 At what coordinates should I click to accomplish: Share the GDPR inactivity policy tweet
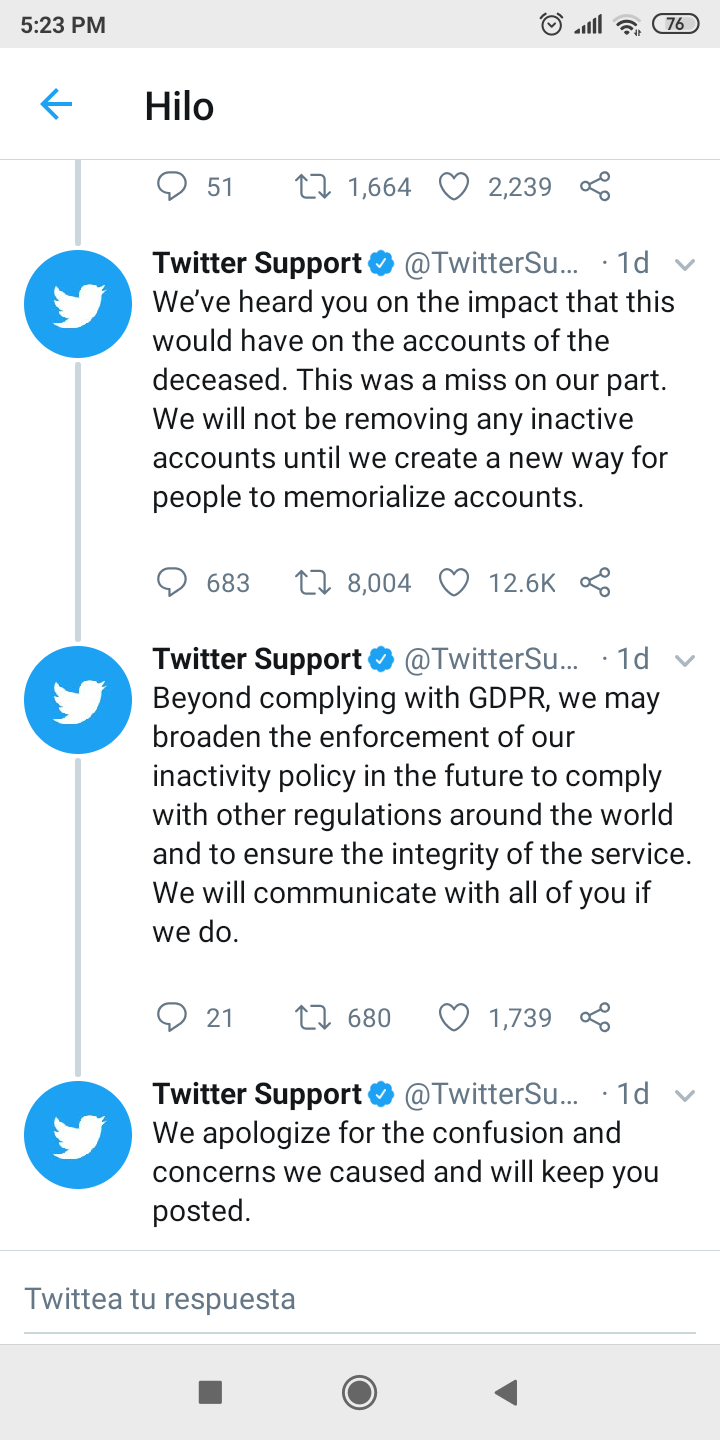click(595, 1018)
